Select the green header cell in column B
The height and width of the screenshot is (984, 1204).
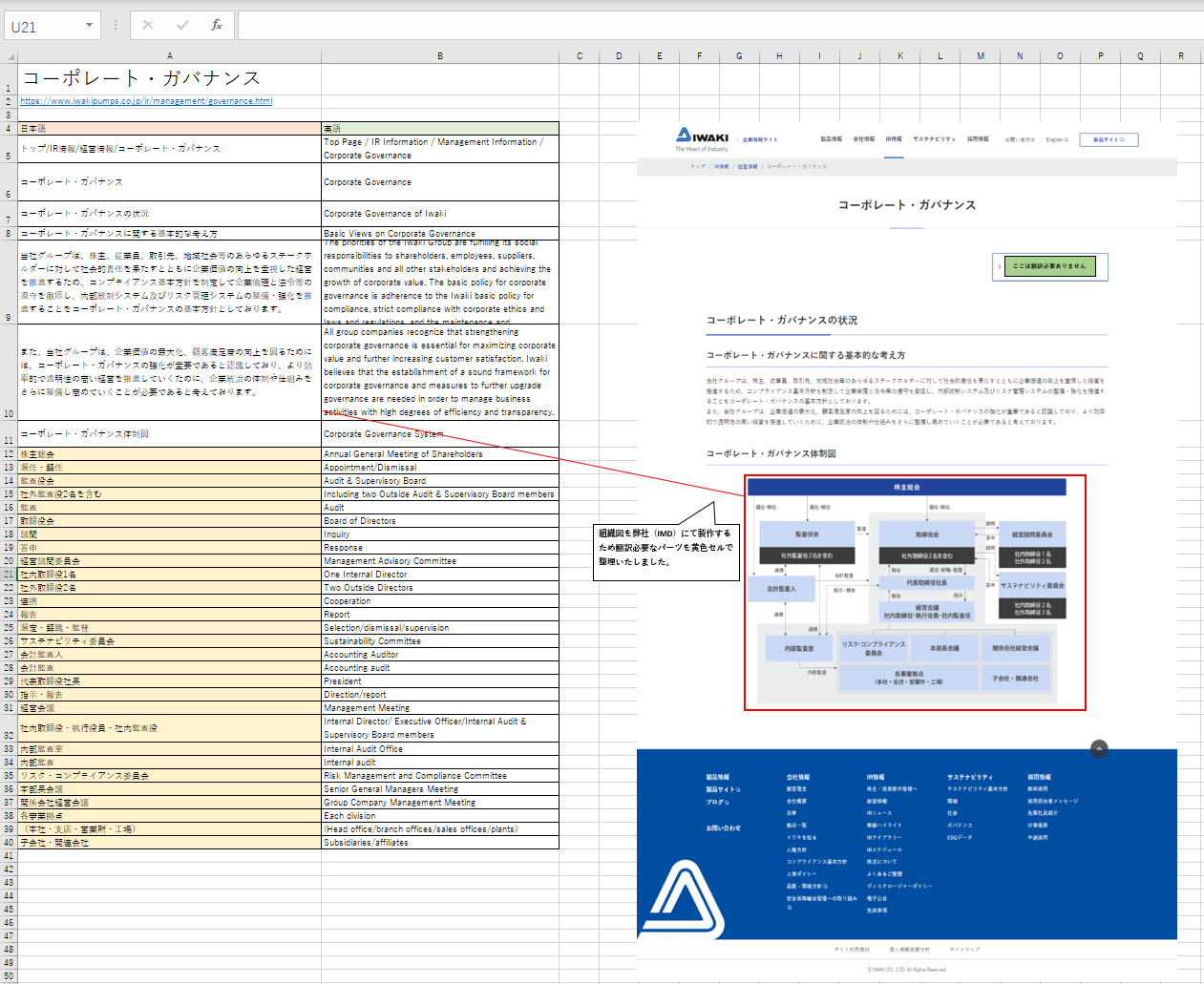439,128
